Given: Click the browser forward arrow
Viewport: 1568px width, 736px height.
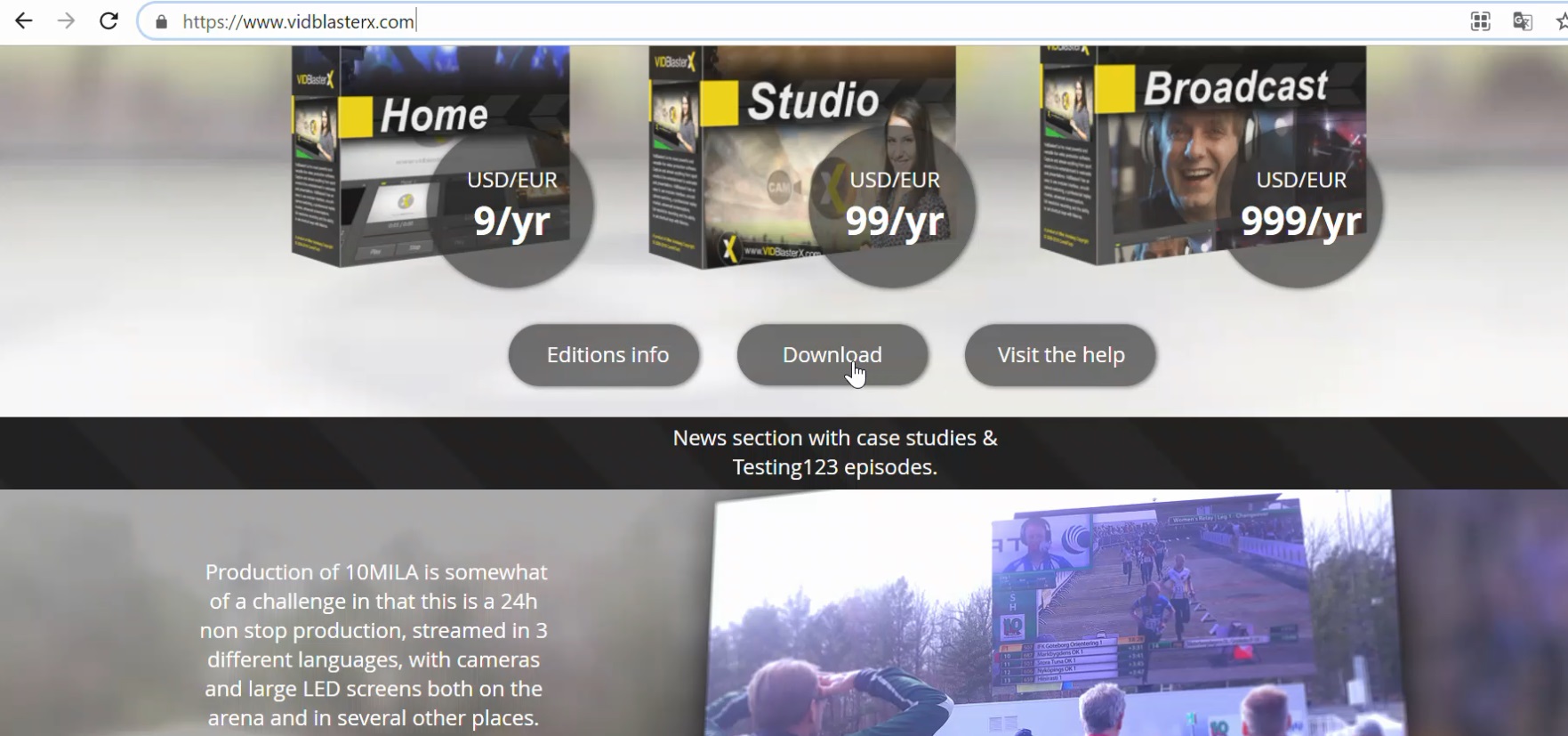Looking at the screenshot, I should [67, 20].
